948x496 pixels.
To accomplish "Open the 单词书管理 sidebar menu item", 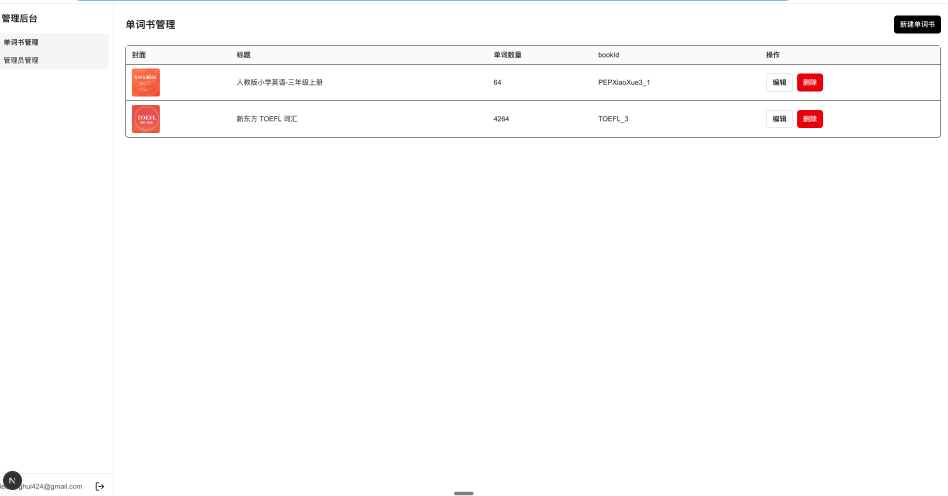I will [x=54, y=42].
